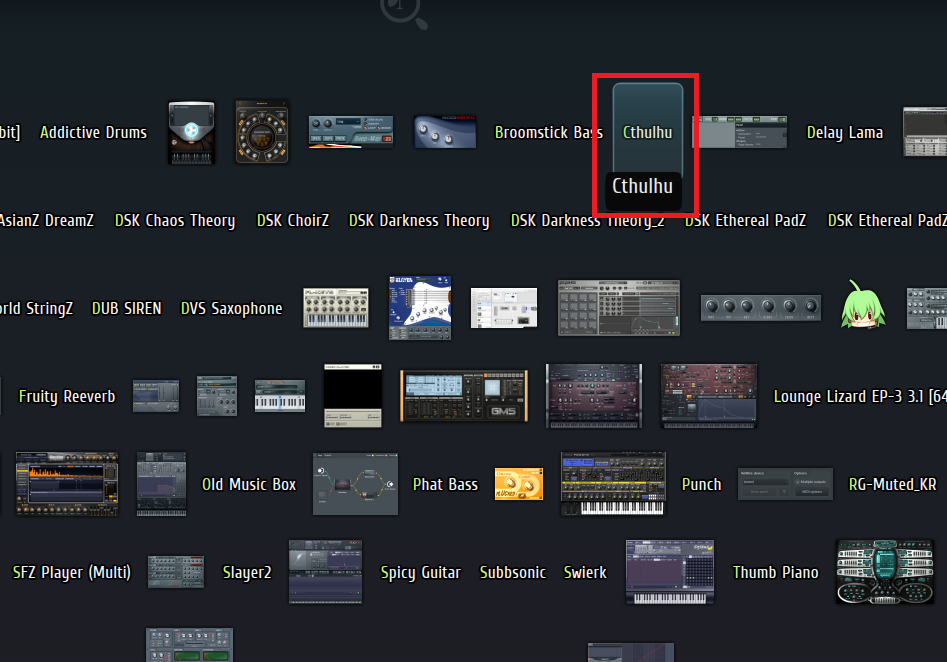The height and width of the screenshot is (662, 947).
Task: Choose DSK Darkness Theory (not _2)
Action: pyautogui.click(x=419, y=220)
